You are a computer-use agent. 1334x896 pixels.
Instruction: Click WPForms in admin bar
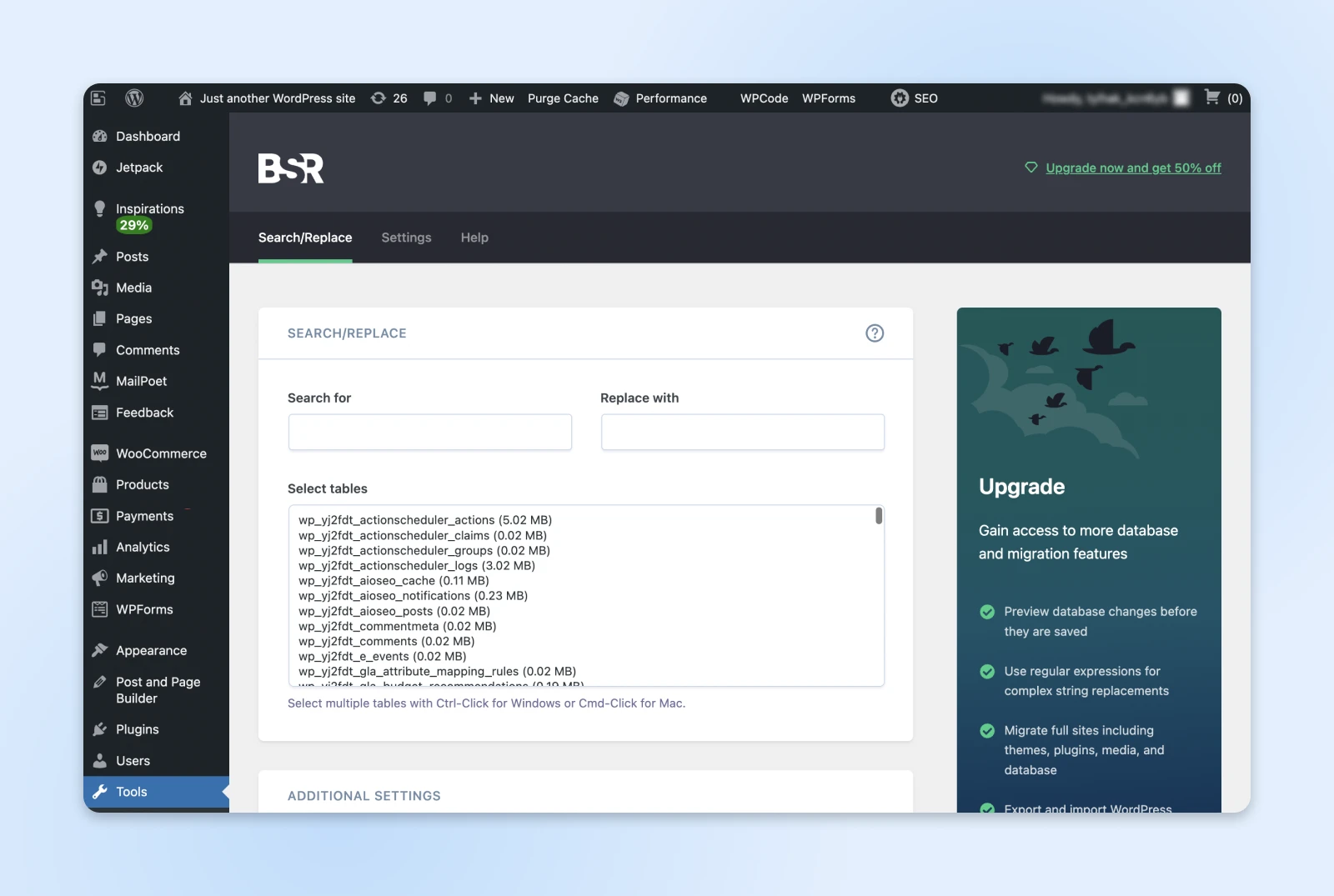pyautogui.click(x=829, y=98)
